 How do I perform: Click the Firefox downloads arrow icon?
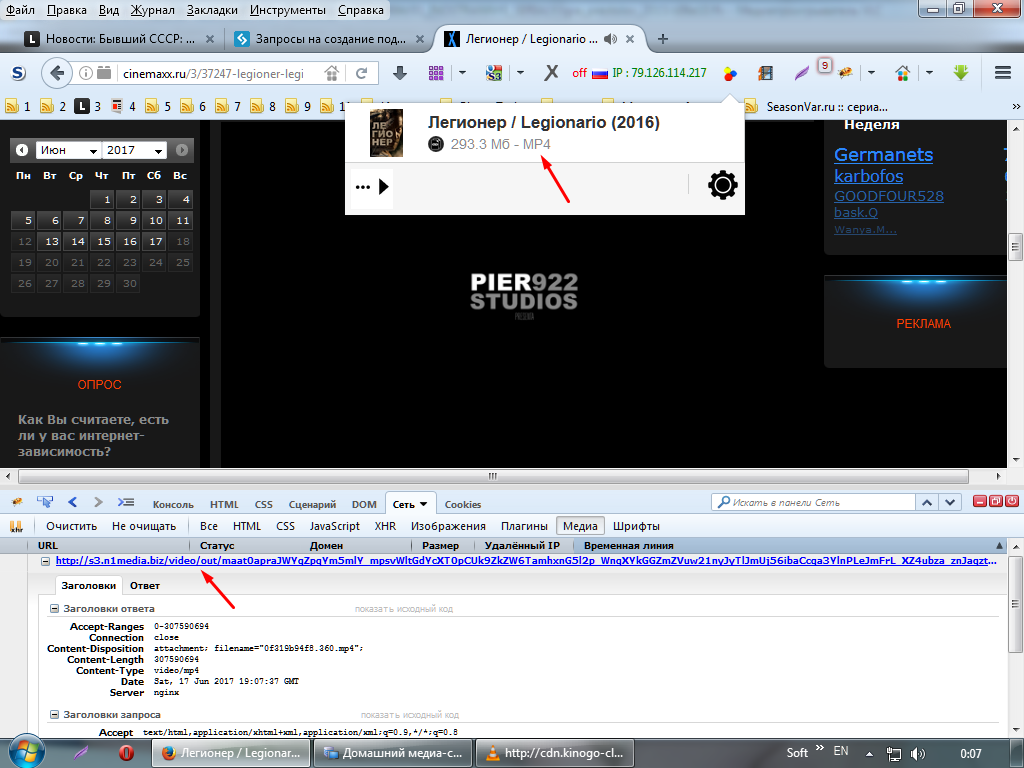pos(400,73)
